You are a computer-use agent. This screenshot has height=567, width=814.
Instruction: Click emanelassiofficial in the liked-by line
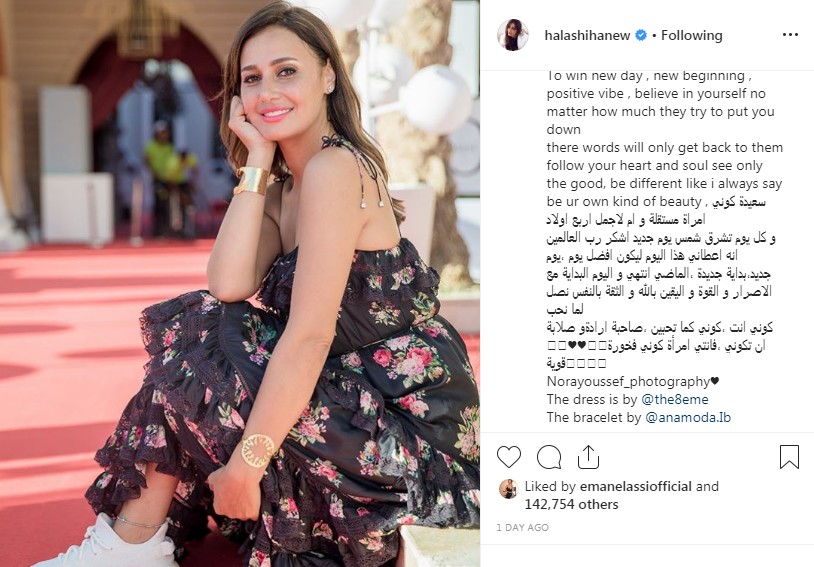coord(635,487)
